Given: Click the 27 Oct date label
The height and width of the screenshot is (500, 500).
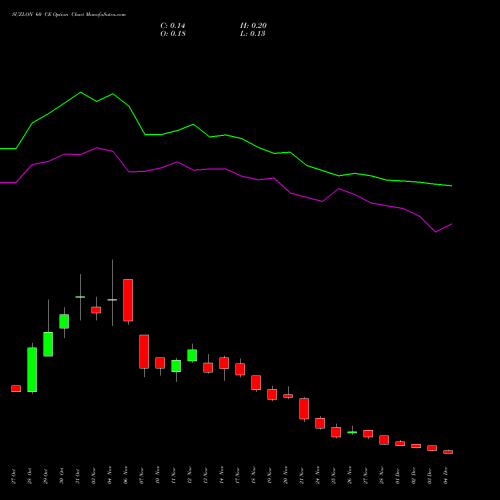Looking at the screenshot, I should 14,476.
